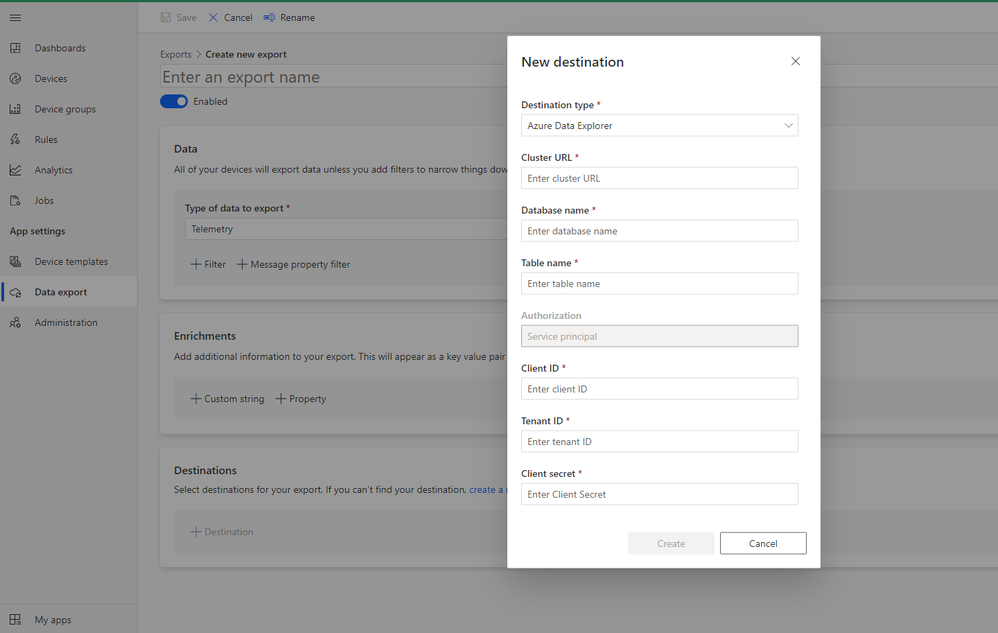Open Device groups via its icon
This screenshot has height=633, width=998.
pyautogui.click(x=15, y=109)
